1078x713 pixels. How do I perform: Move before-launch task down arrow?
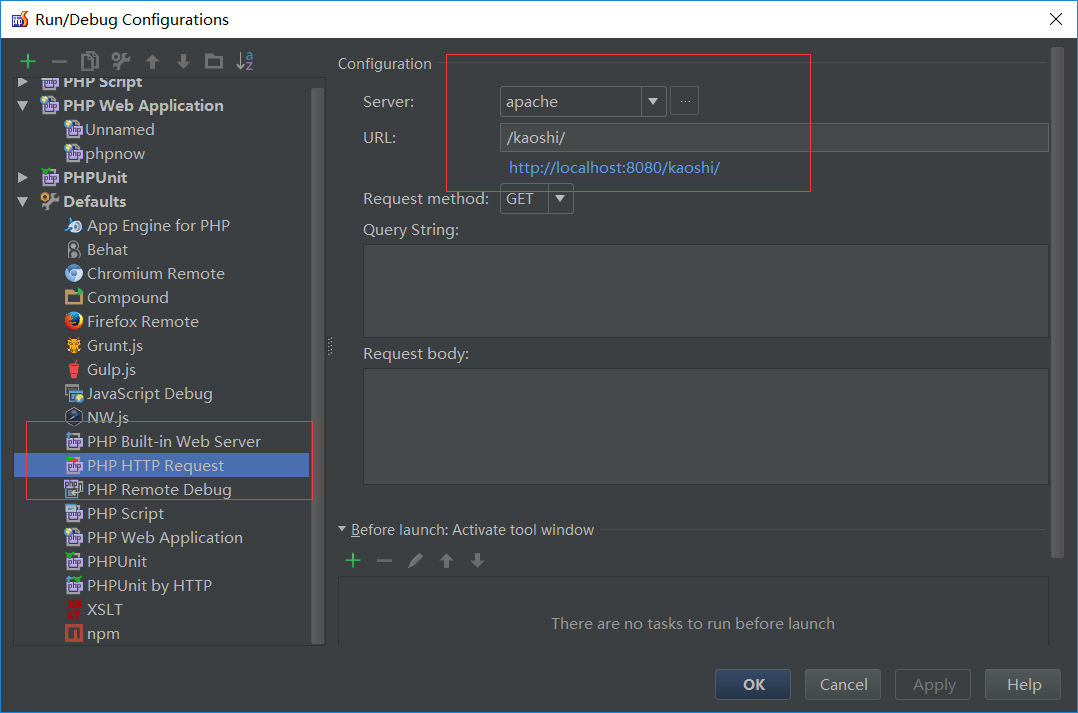[x=477, y=561]
